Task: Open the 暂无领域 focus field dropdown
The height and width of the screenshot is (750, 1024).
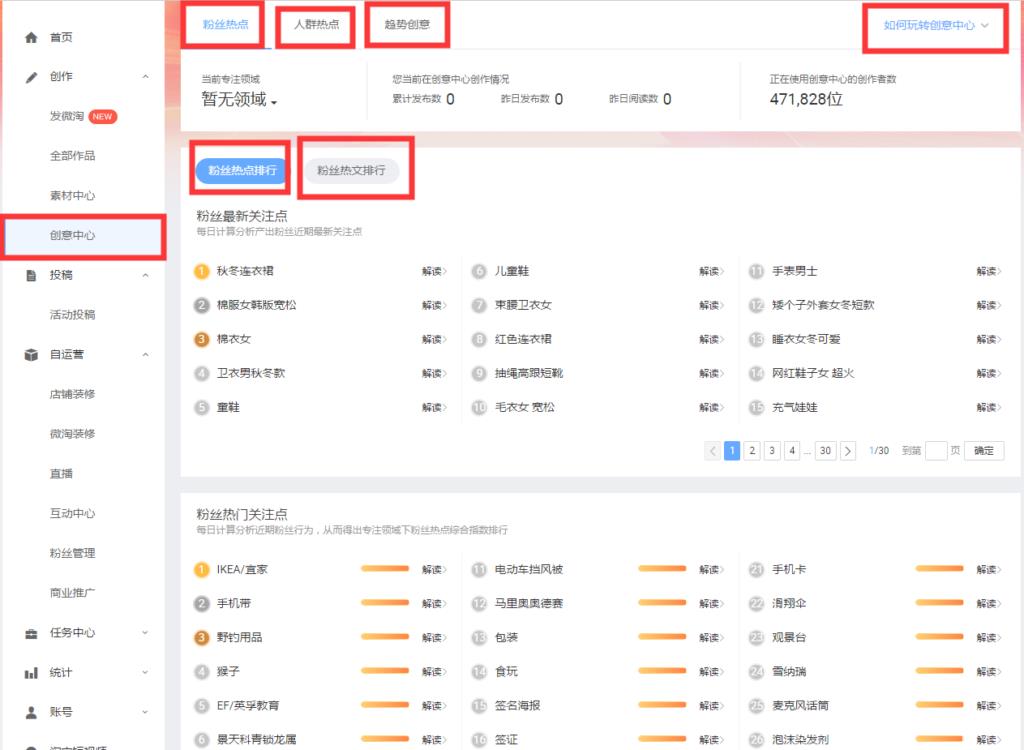Action: [239, 99]
